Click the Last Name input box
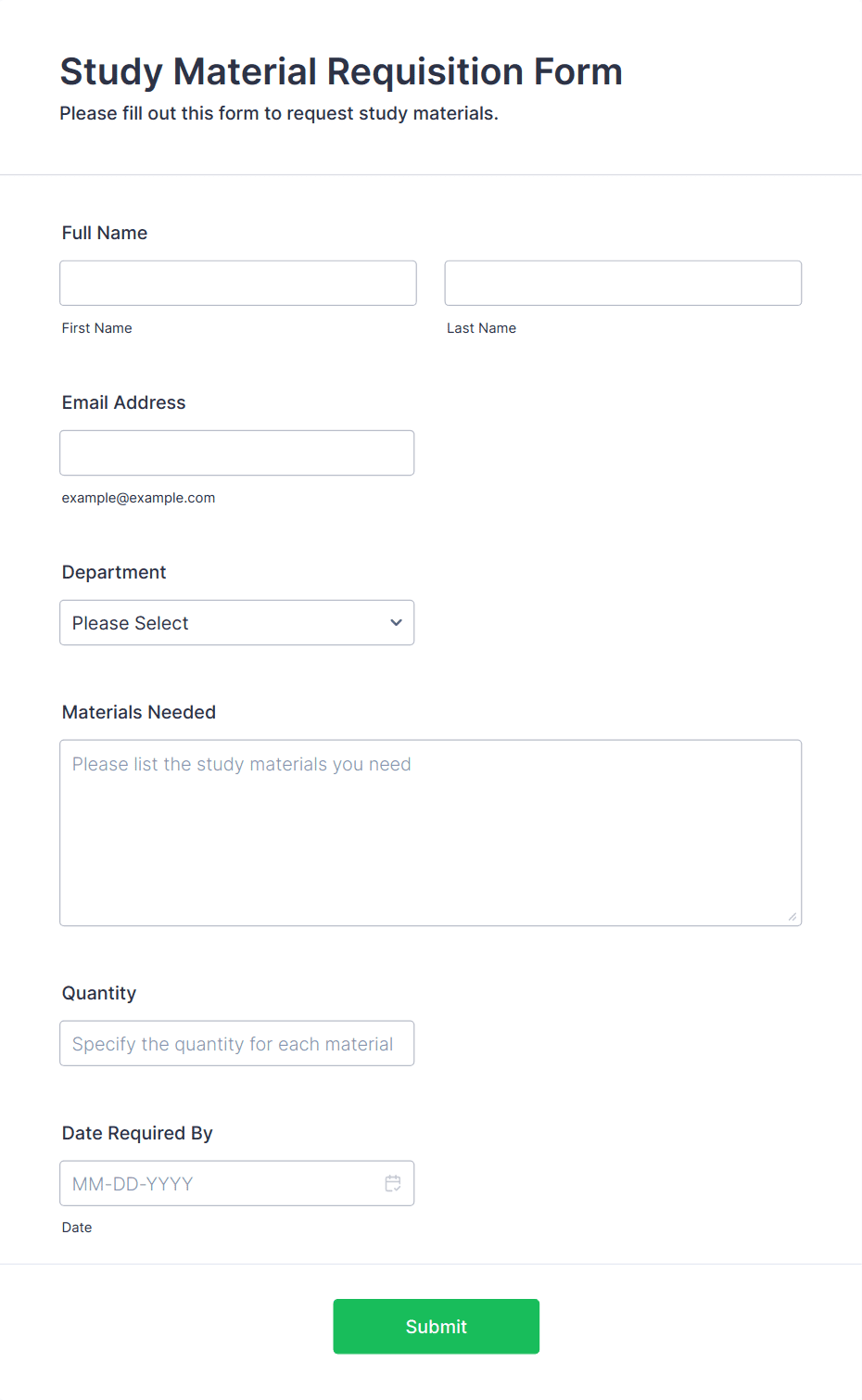862x1400 pixels. tap(623, 283)
